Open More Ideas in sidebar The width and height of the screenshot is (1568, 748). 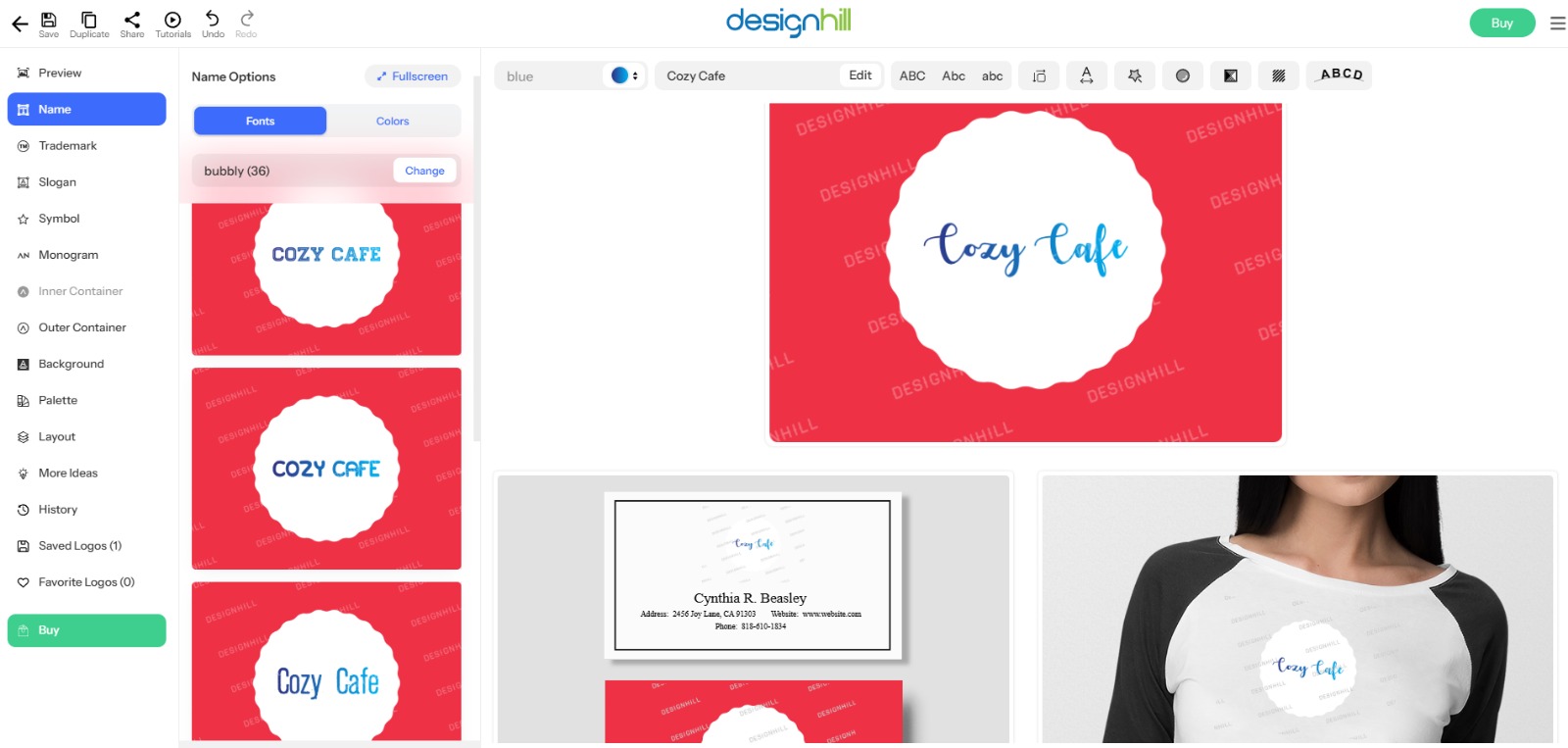point(86,473)
